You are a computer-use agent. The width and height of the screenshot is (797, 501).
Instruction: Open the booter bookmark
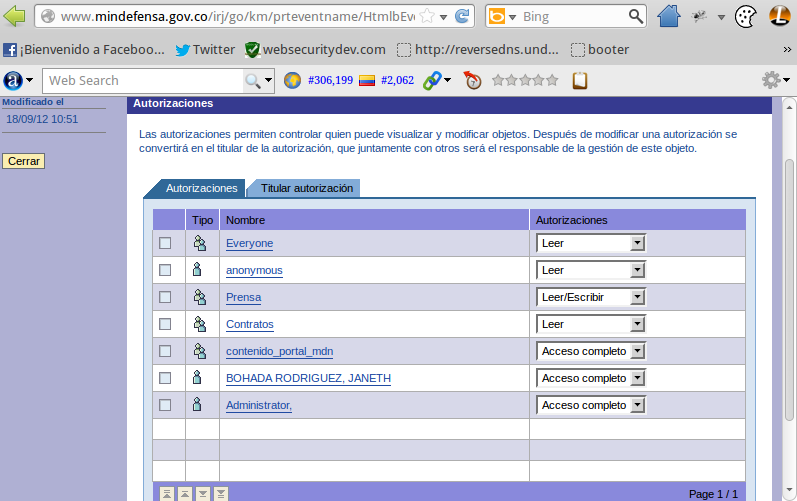pos(600,50)
